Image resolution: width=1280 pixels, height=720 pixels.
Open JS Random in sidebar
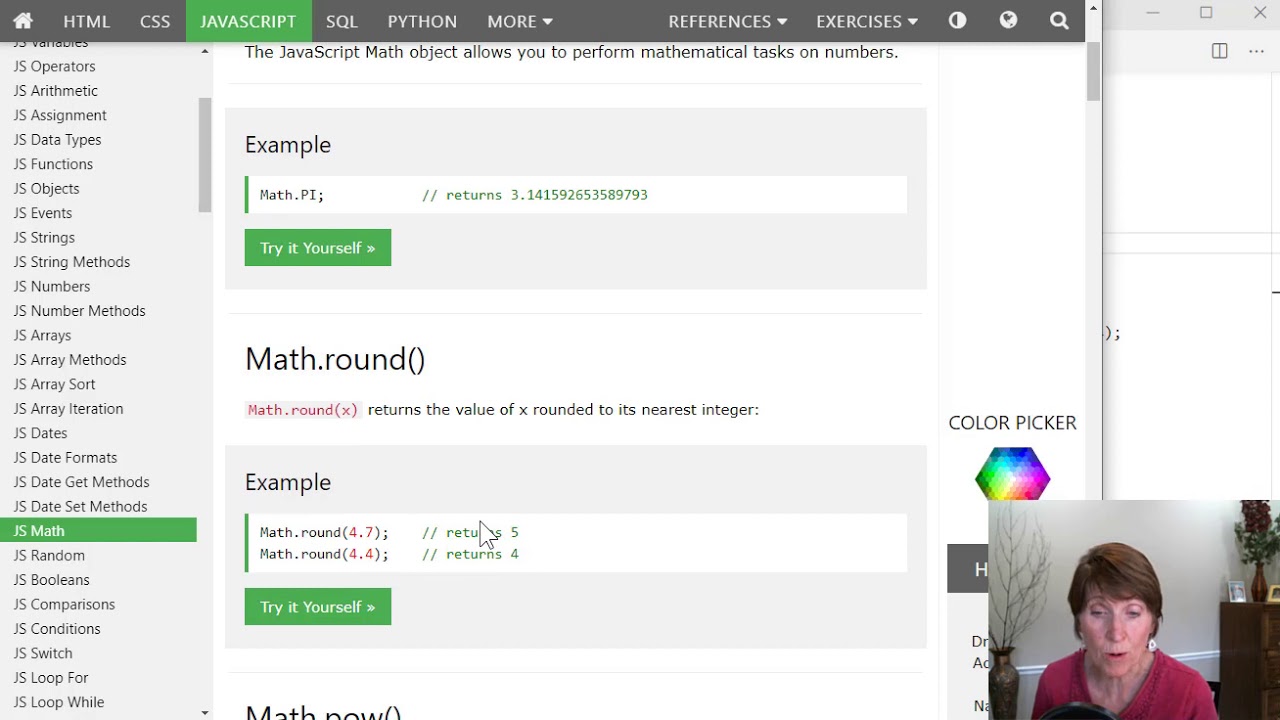pyautogui.click(x=49, y=555)
